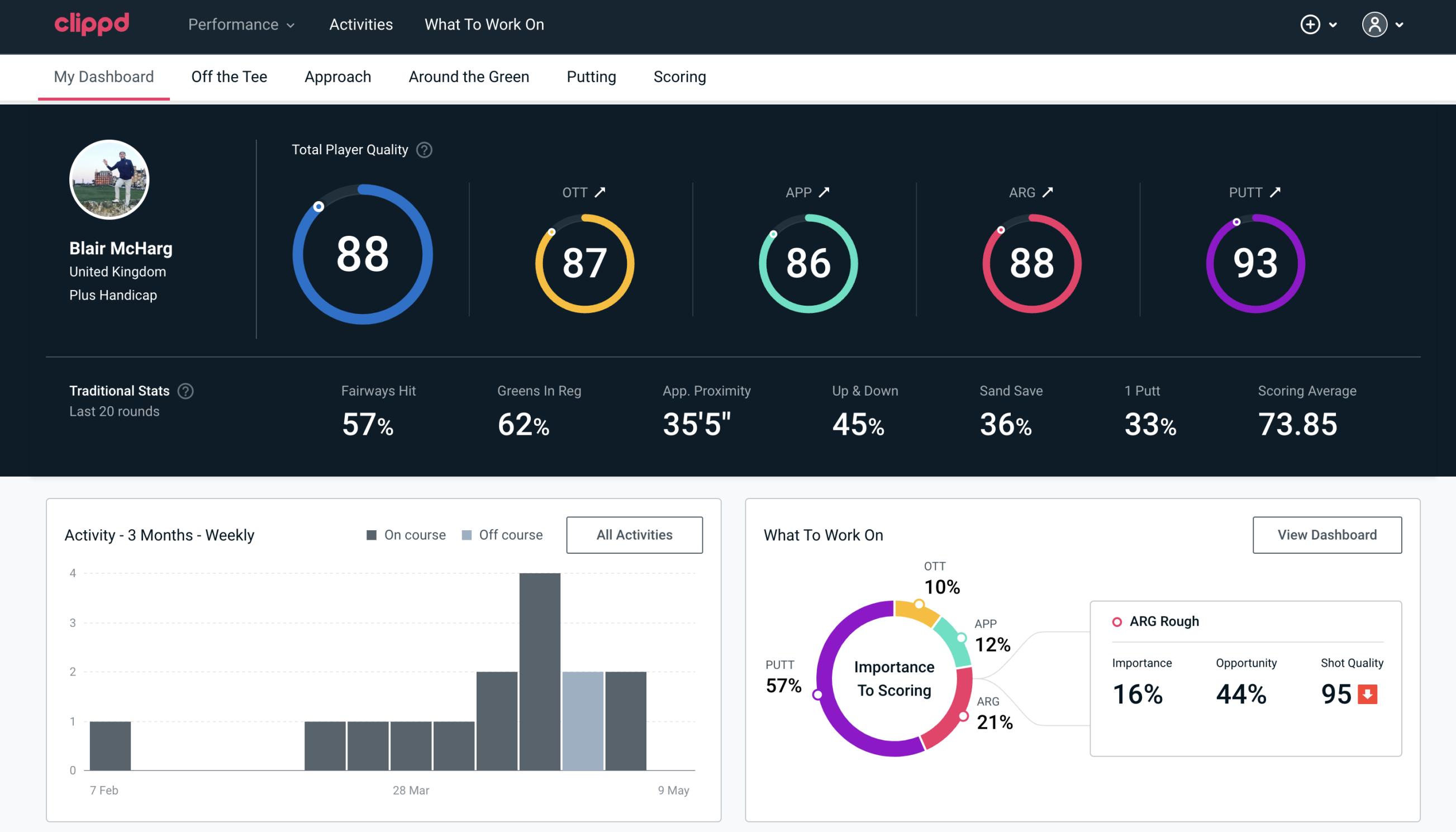Click the PUTT performance score circle
Image resolution: width=1456 pixels, height=832 pixels.
coord(1254,262)
